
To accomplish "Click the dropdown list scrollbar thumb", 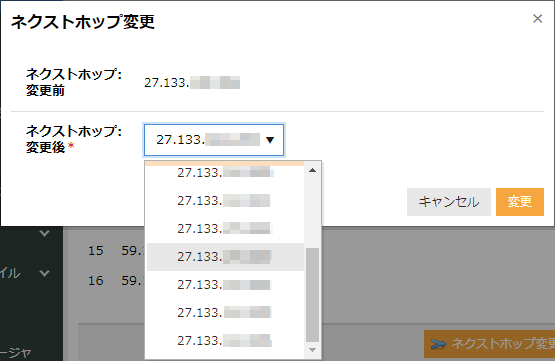I will [312, 295].
